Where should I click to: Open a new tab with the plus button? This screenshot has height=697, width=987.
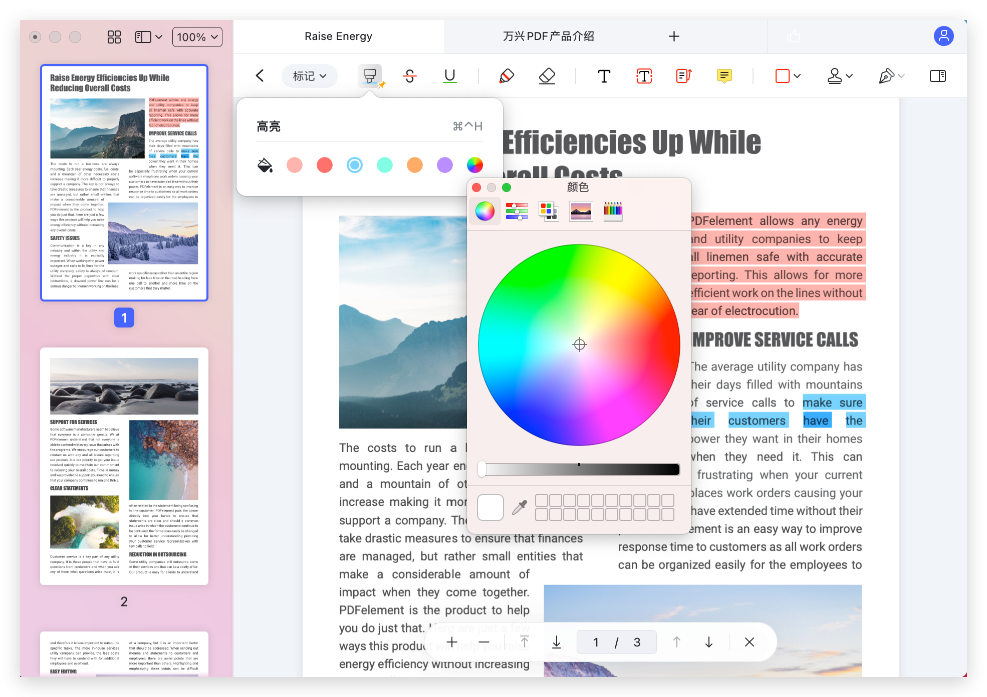pos(673,36)
